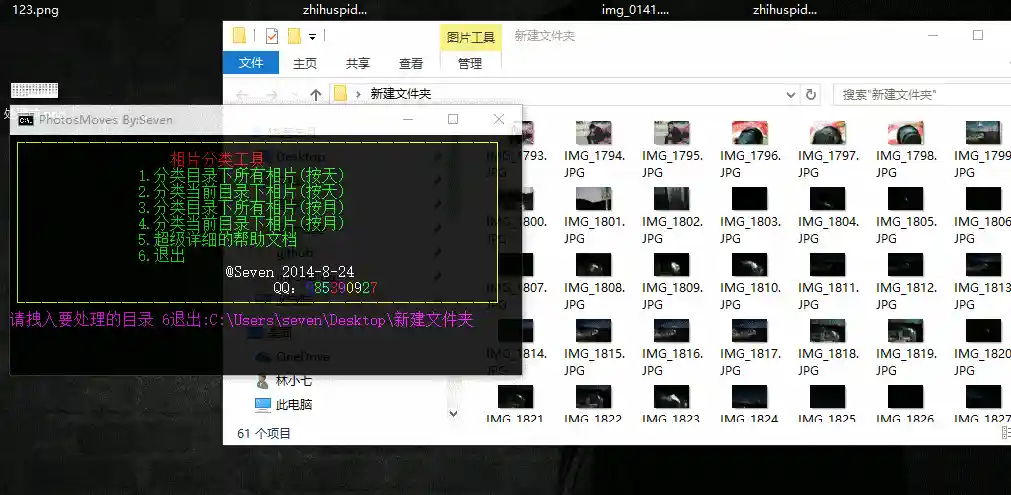Select the IMG_1822 thumbnail in the bottom row

coord(594,396)
